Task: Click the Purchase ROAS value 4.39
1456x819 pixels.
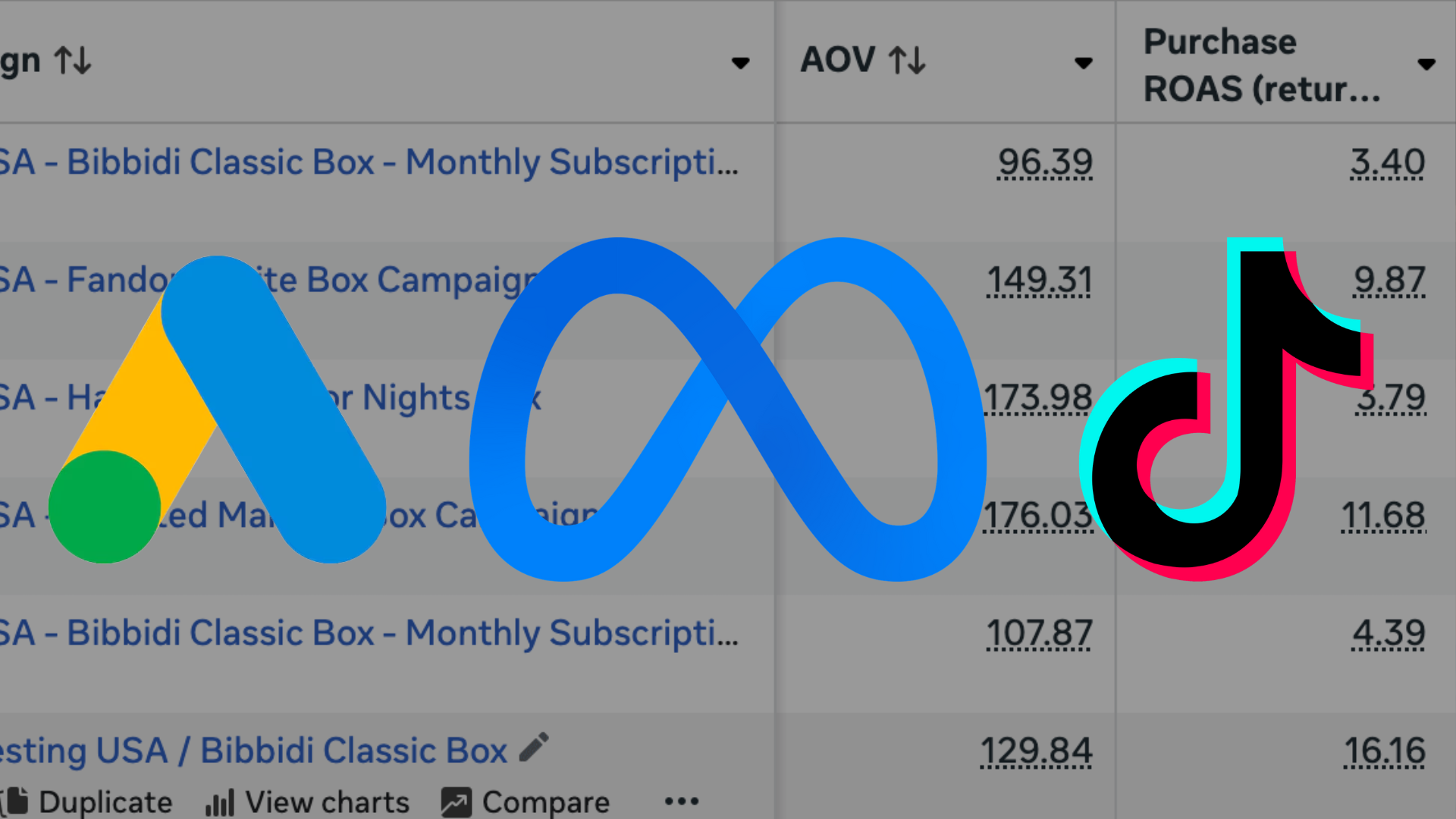Action: 1389,633
